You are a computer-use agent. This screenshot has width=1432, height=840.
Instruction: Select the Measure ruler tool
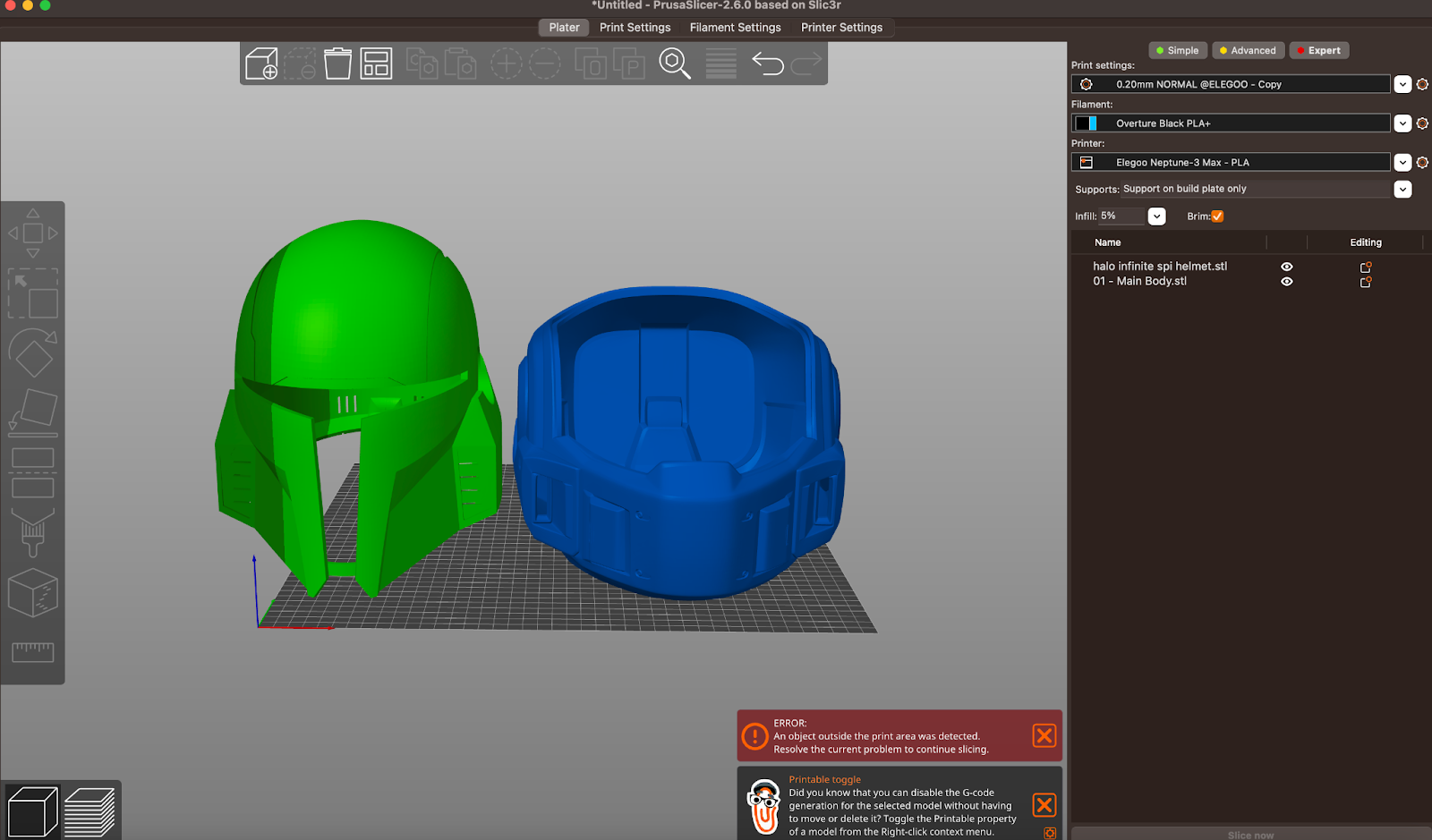coord(33,652)
